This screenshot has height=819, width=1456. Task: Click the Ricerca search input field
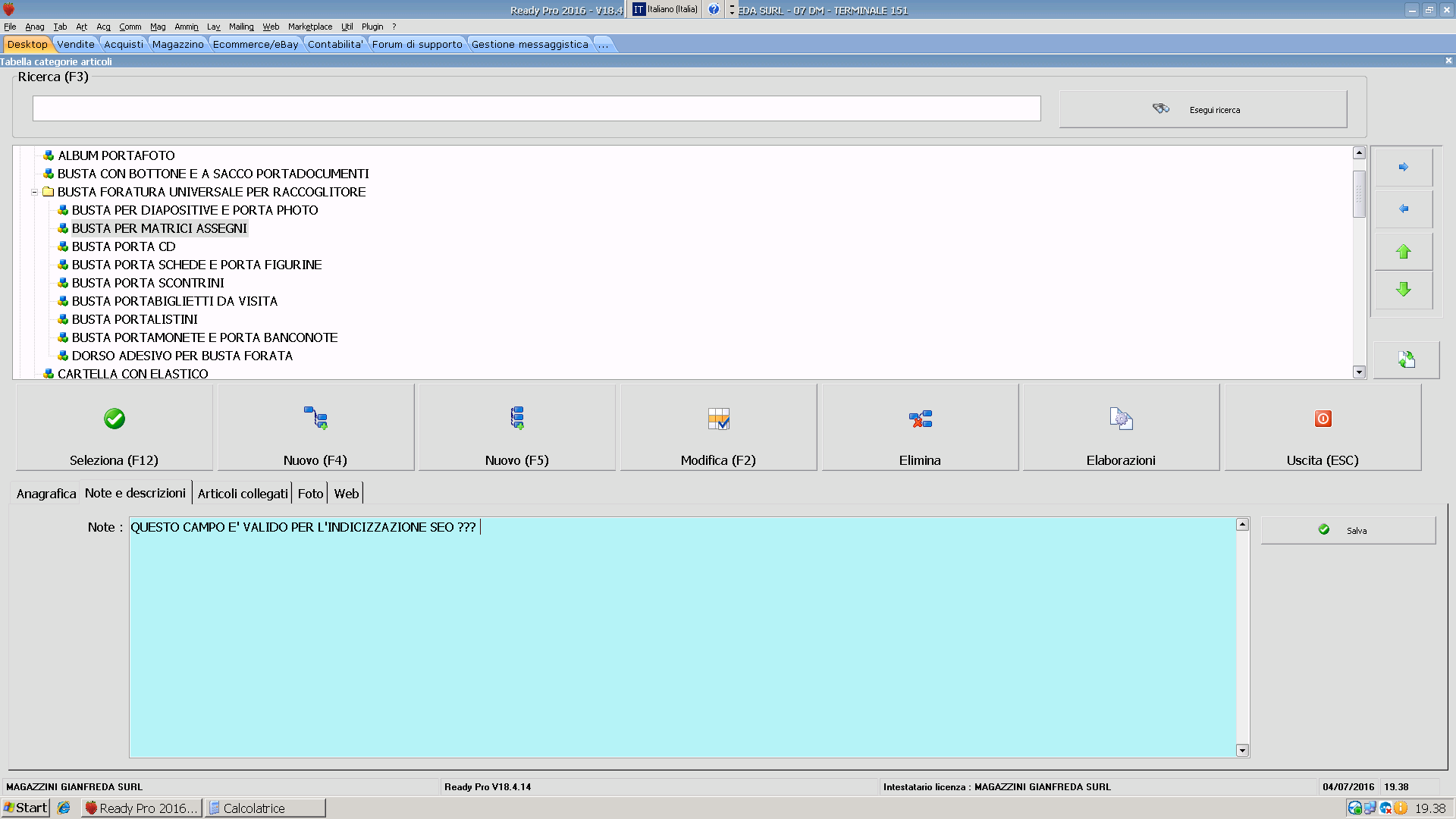coord(536,108)
